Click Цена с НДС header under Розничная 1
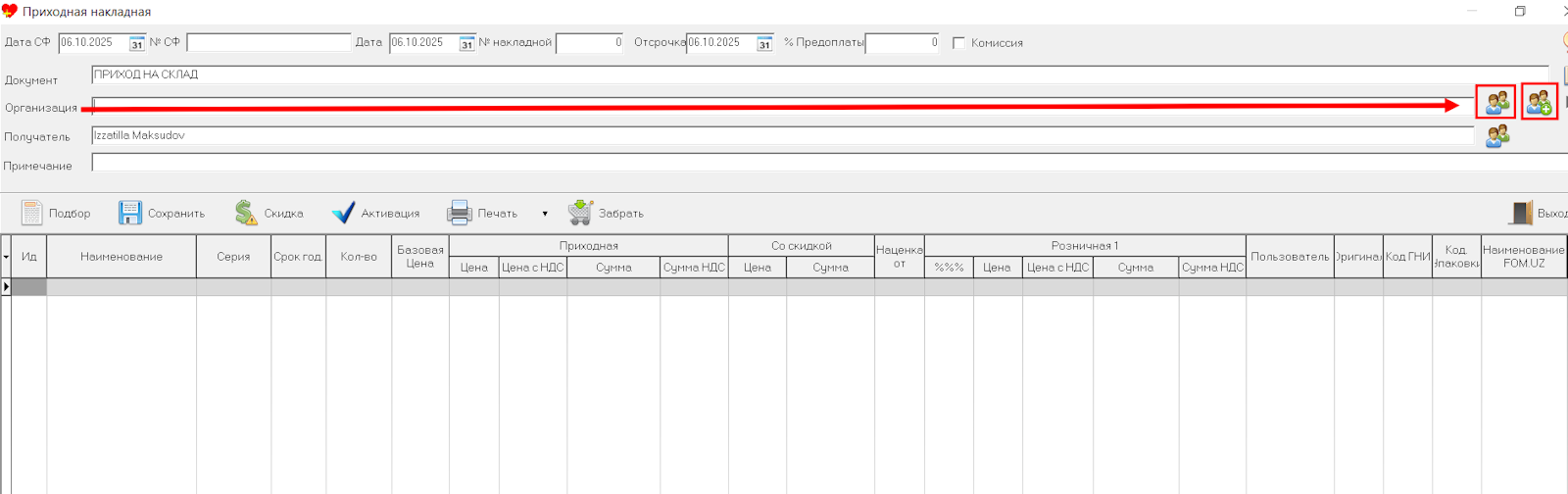1568x494 pixels. click(x=1058, y=268)
